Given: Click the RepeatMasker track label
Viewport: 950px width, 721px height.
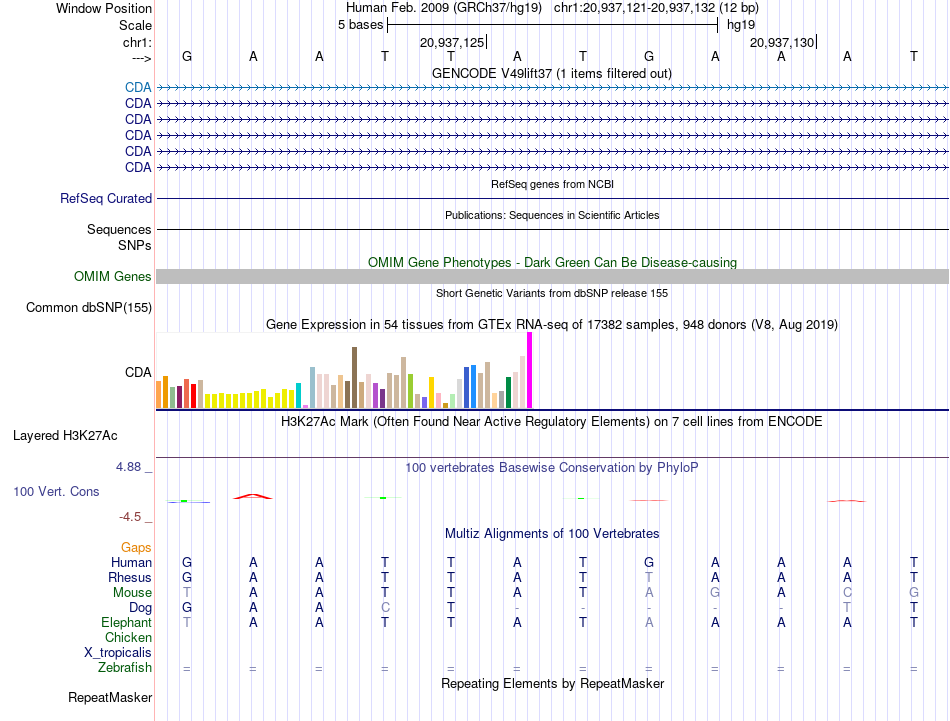Looking at the screenshot, I should [x=110, y=697].
